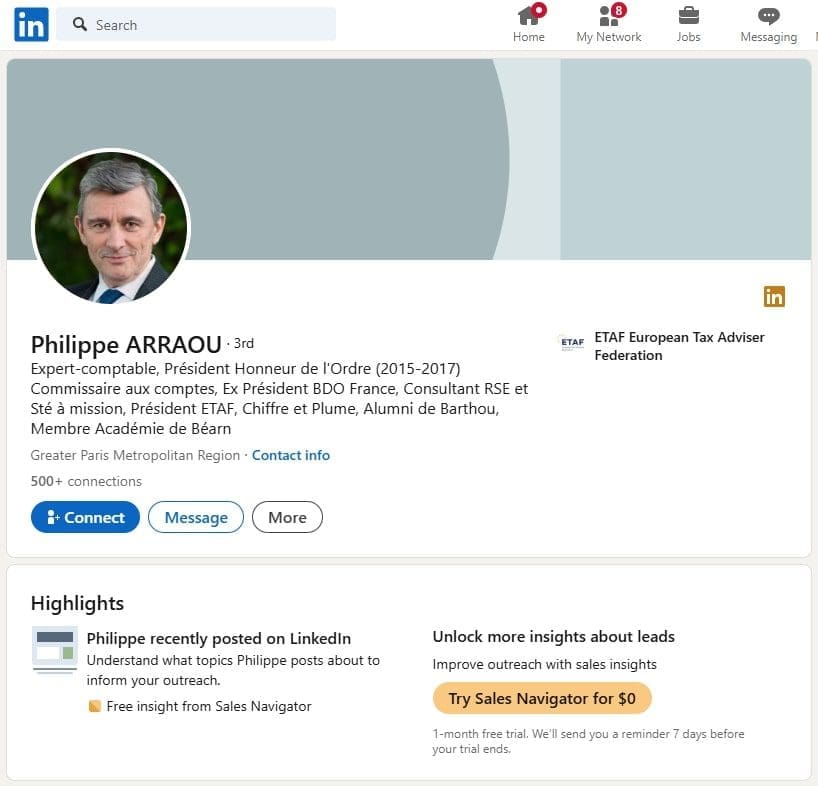Open the More options menu
Viewport: 818px width, 786px height.
(x=287, y=517)
